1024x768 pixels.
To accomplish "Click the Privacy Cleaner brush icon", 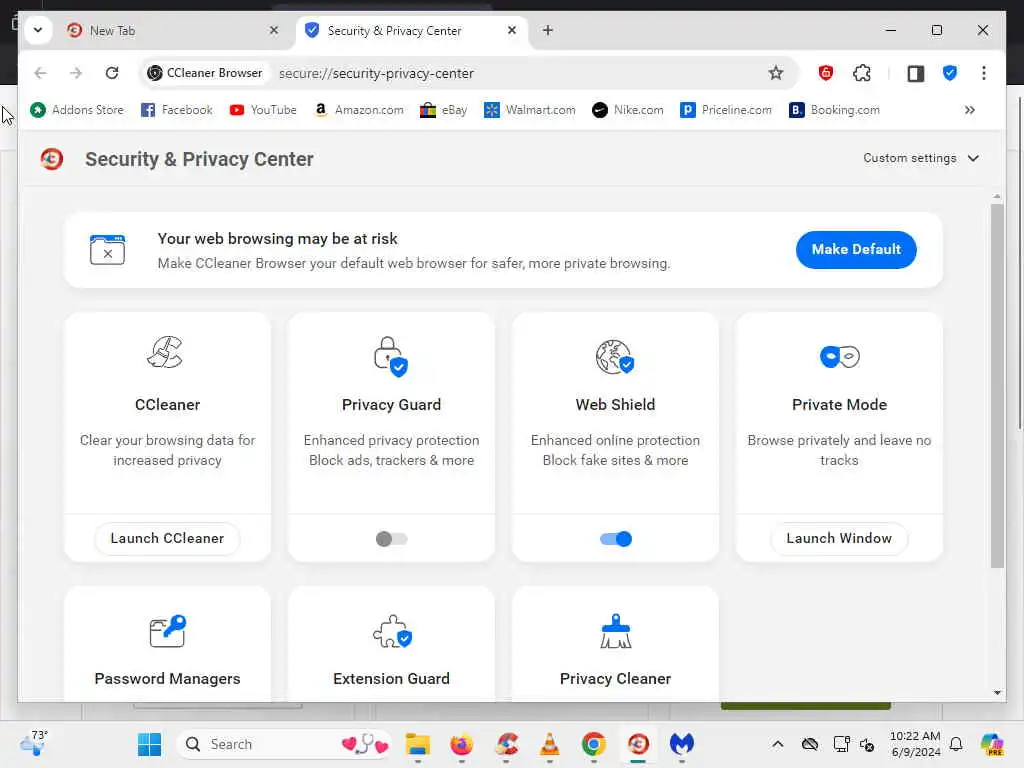I will coord(615,631).
